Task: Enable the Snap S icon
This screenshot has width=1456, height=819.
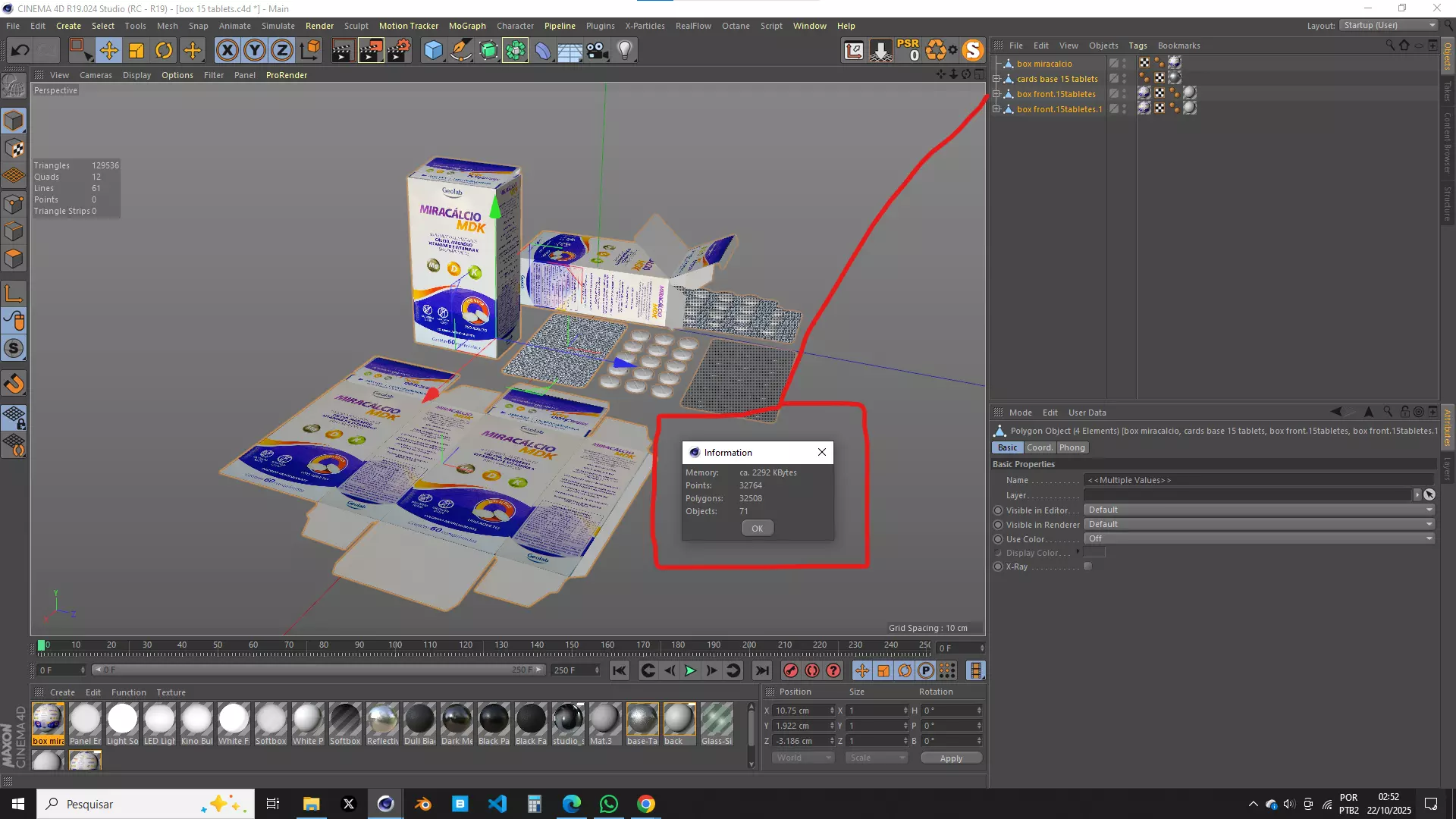Action: pyautogui.click(x=14, y=349)
